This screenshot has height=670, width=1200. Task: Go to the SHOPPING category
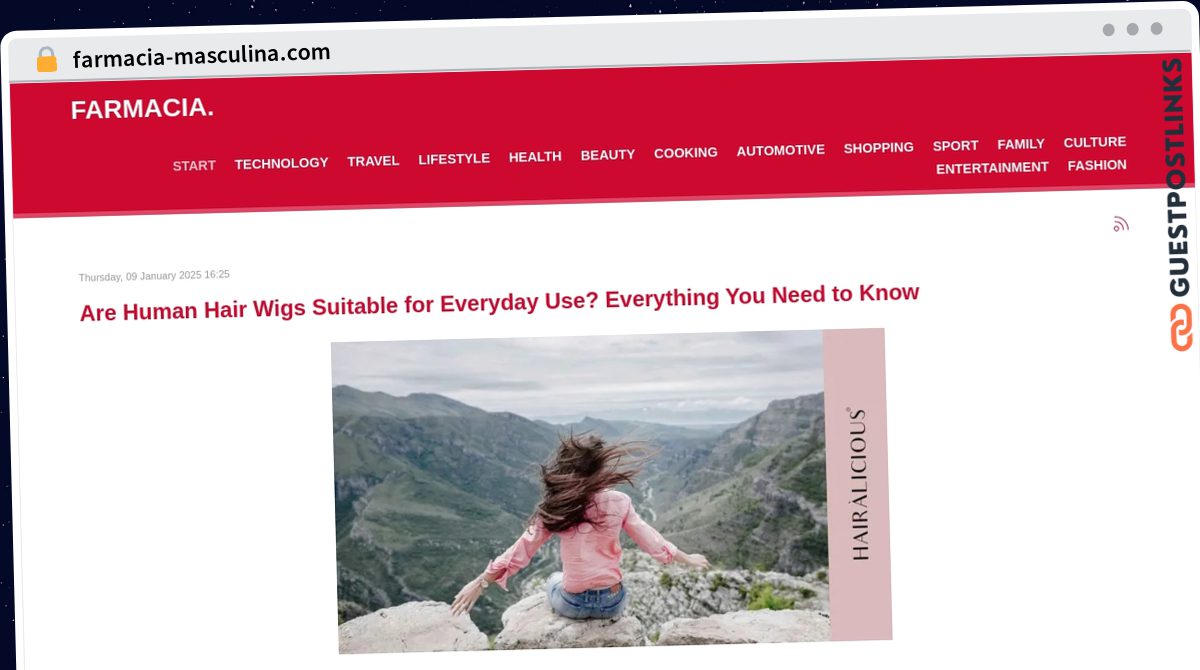click(879, 147)
